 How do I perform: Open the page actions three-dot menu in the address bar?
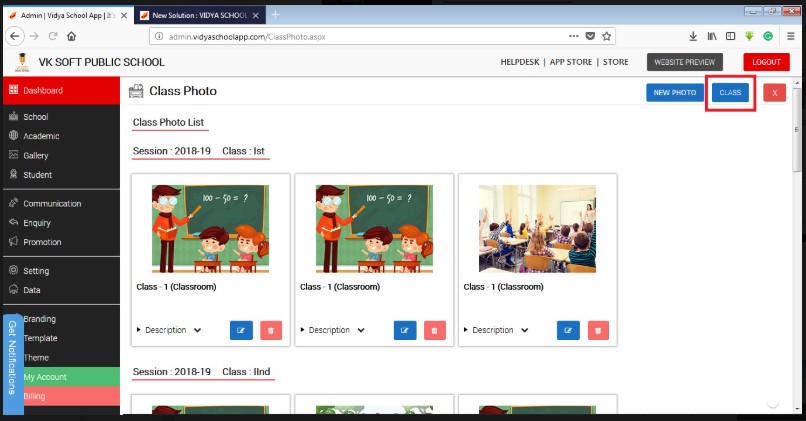pos(574,36)
